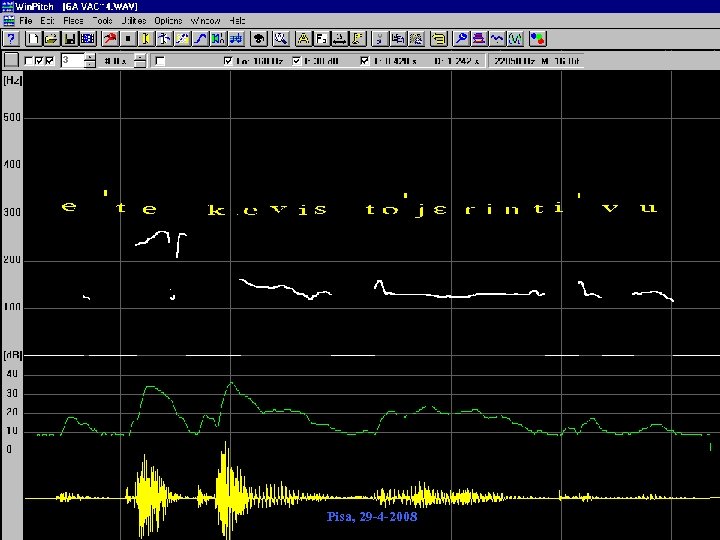Click the large square button before the checkboxes
The image size is (720, 540).
click(x=11, y=60)
